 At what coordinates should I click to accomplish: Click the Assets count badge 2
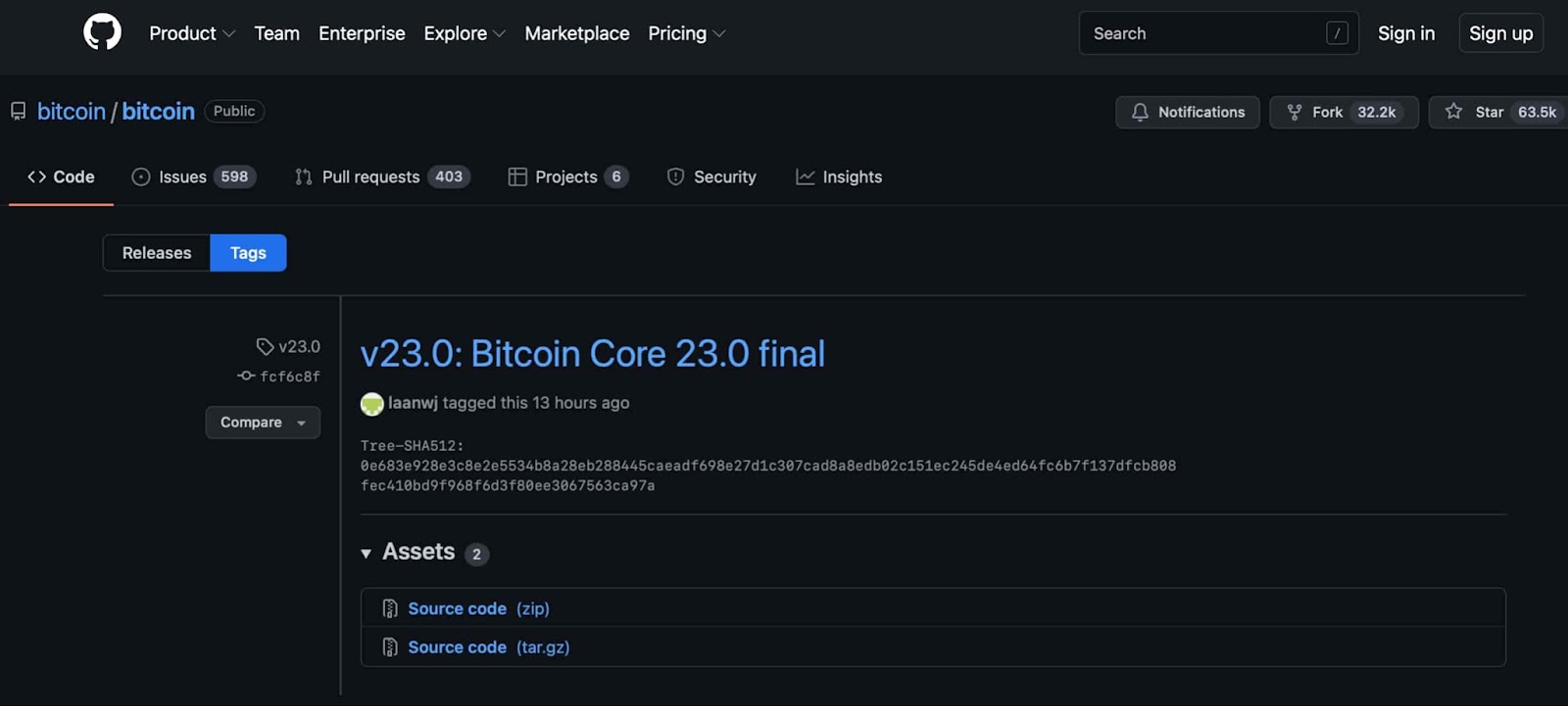tap(477, 554)
